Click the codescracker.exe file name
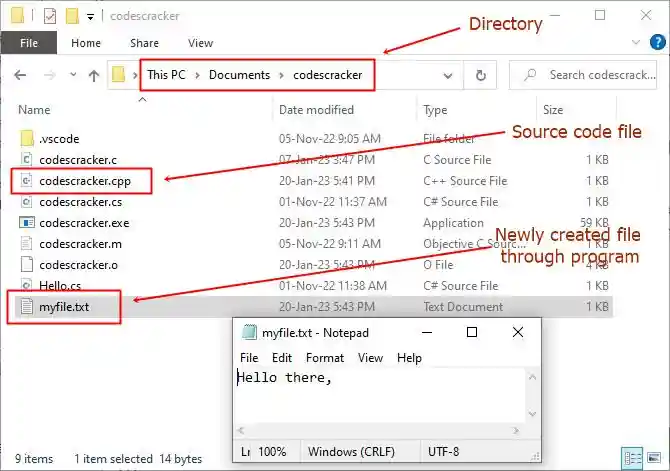The width and height of the screenshot is (670, 471). pos(84,223)
